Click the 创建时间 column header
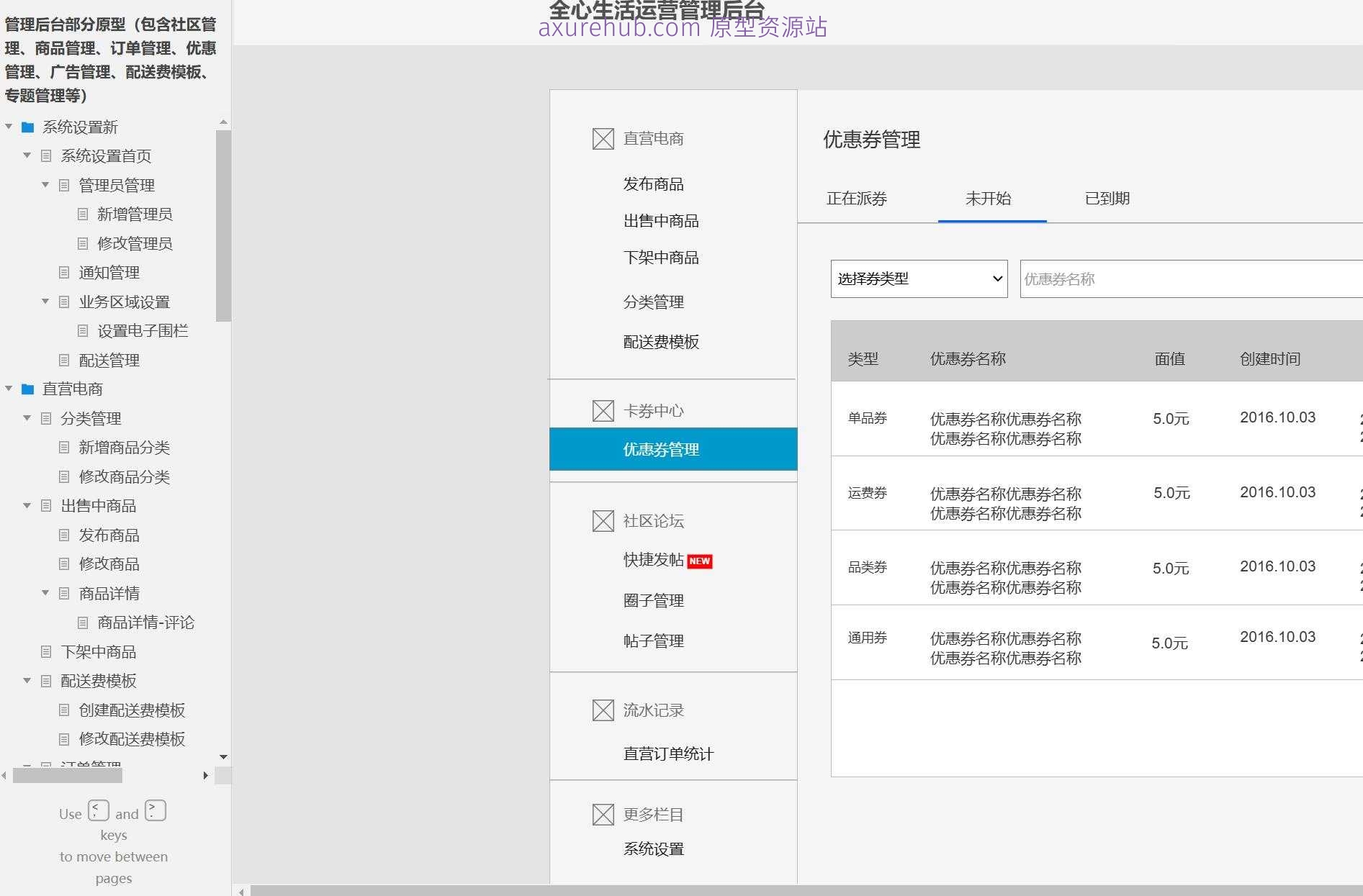1363x896 pixels. (1270, 359)
